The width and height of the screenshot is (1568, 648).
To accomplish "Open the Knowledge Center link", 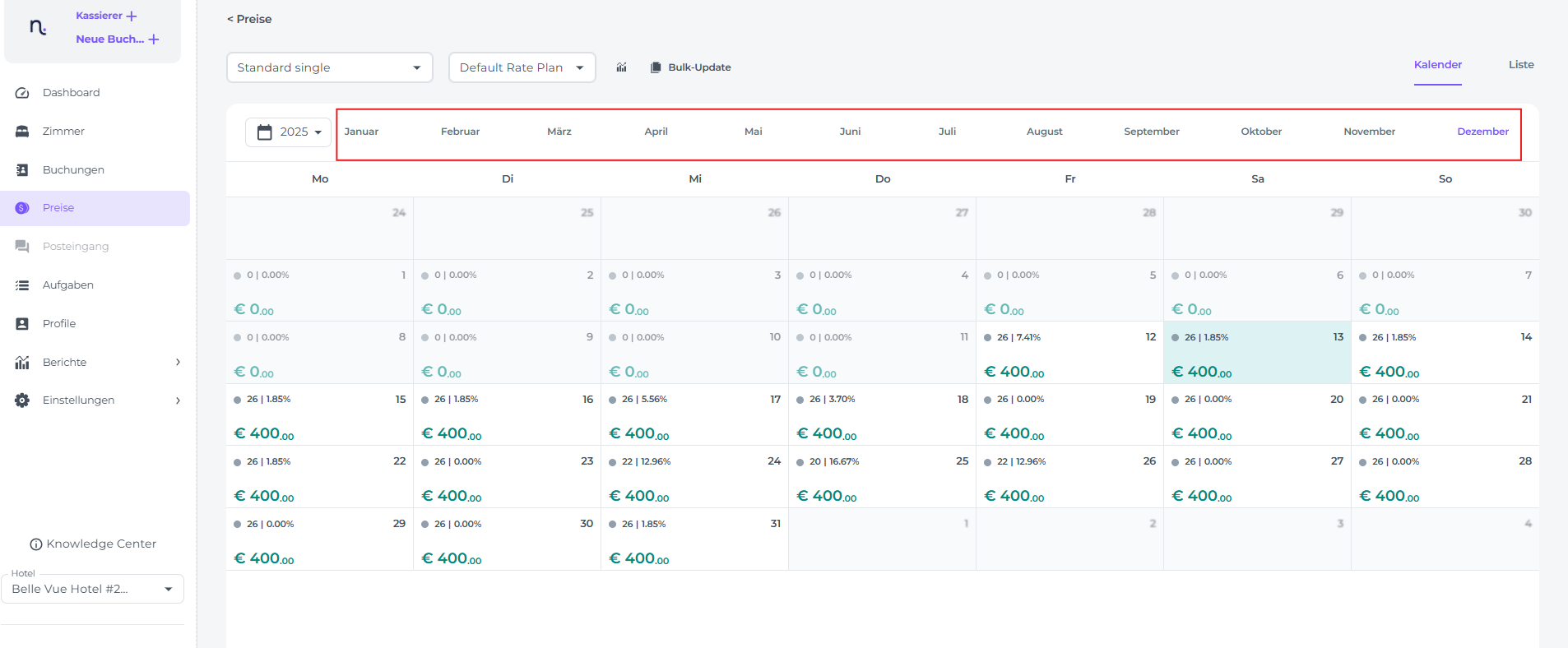I will click(x=93, y=544).
